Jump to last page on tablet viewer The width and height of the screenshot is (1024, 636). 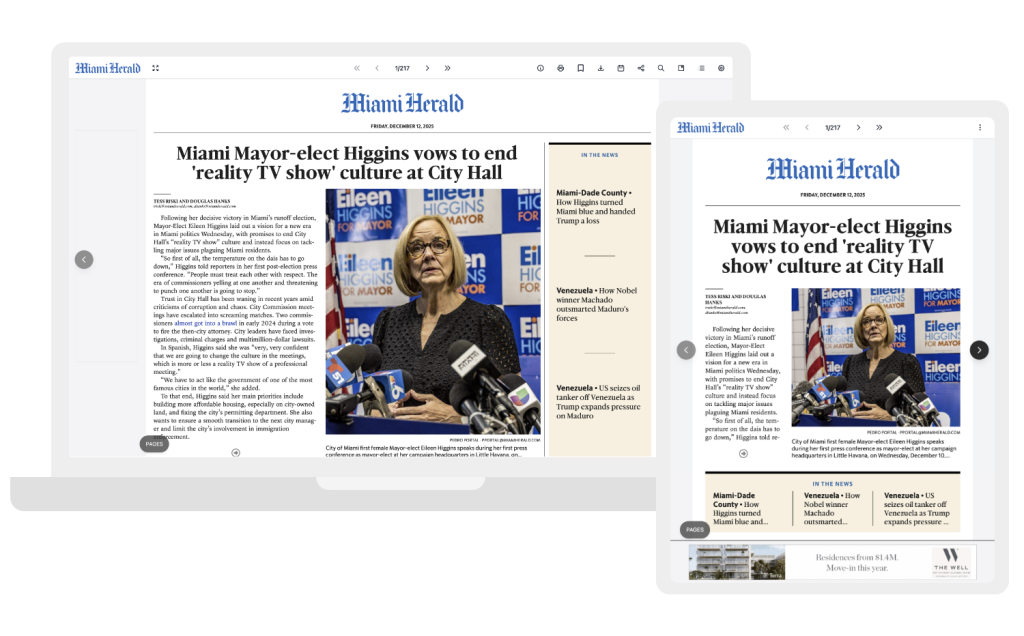click(x=879, y=127)
